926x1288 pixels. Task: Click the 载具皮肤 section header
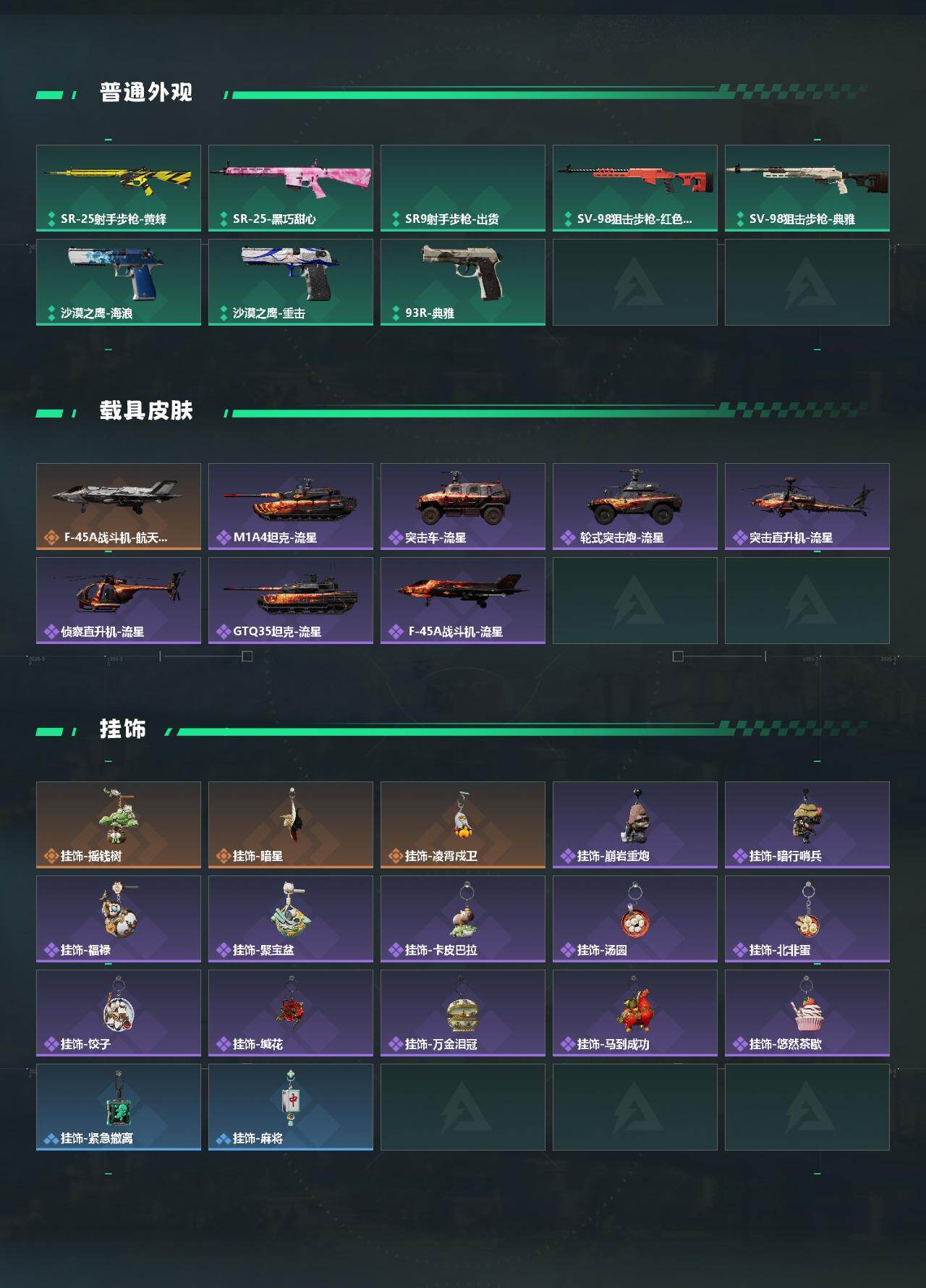(146, 411)
